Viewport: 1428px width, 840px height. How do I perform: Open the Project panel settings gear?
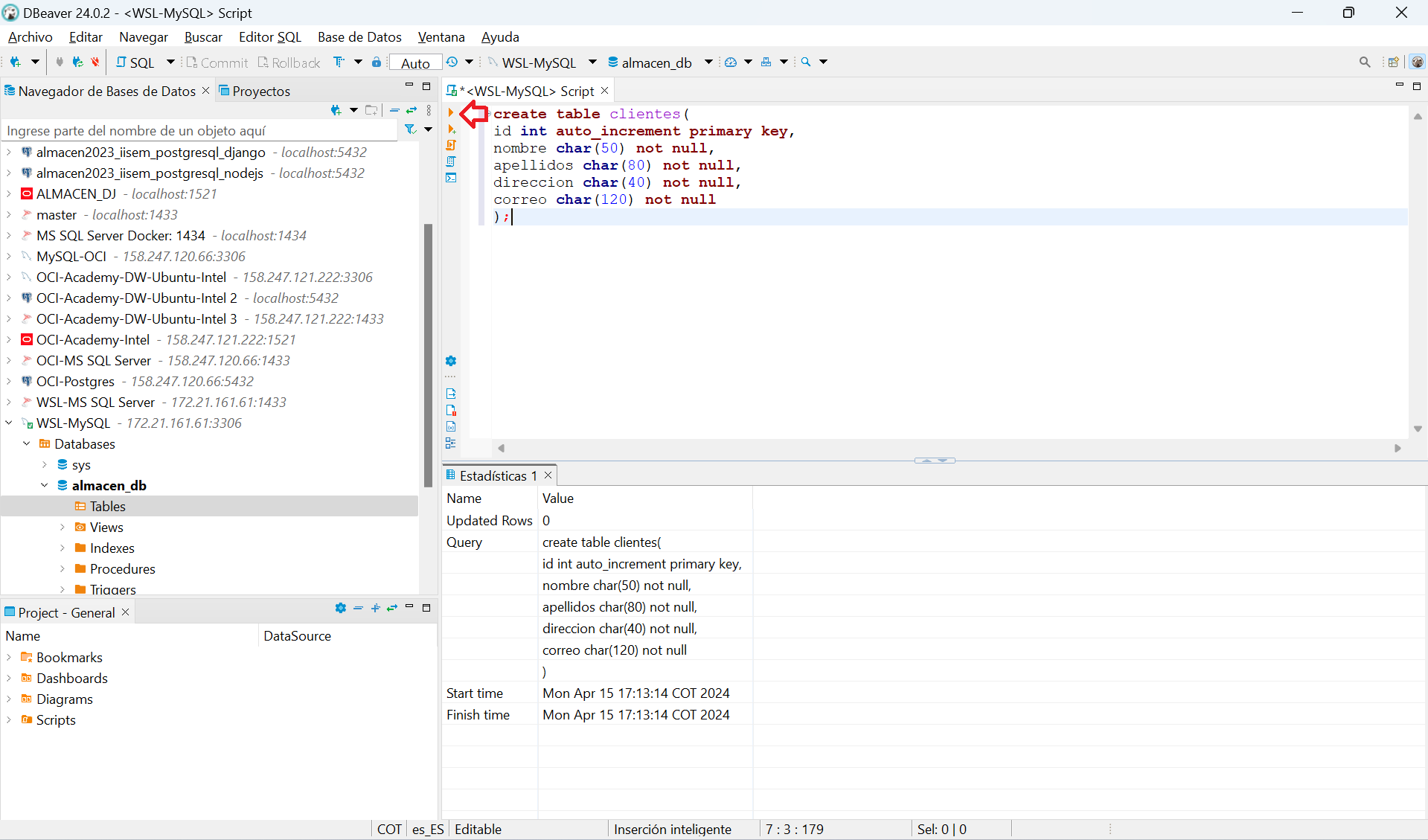[x=341, y=609]
